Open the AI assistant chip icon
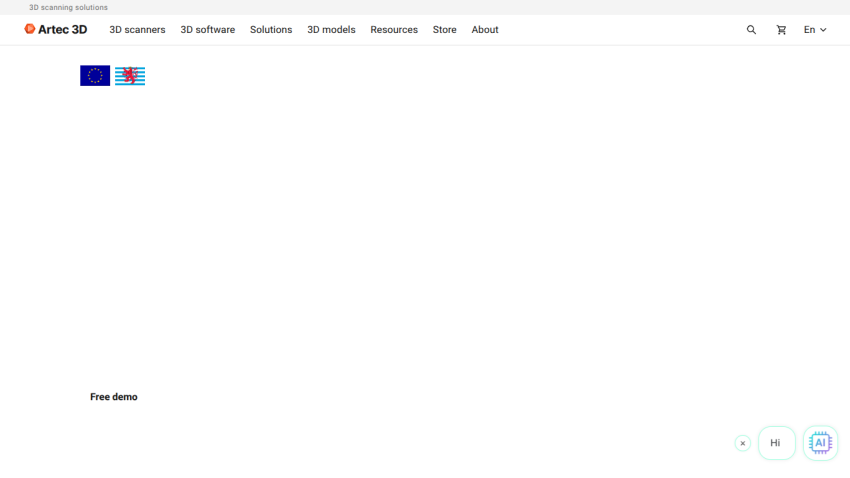This screenshot has height=478, width=850. (x=820, y=443)
